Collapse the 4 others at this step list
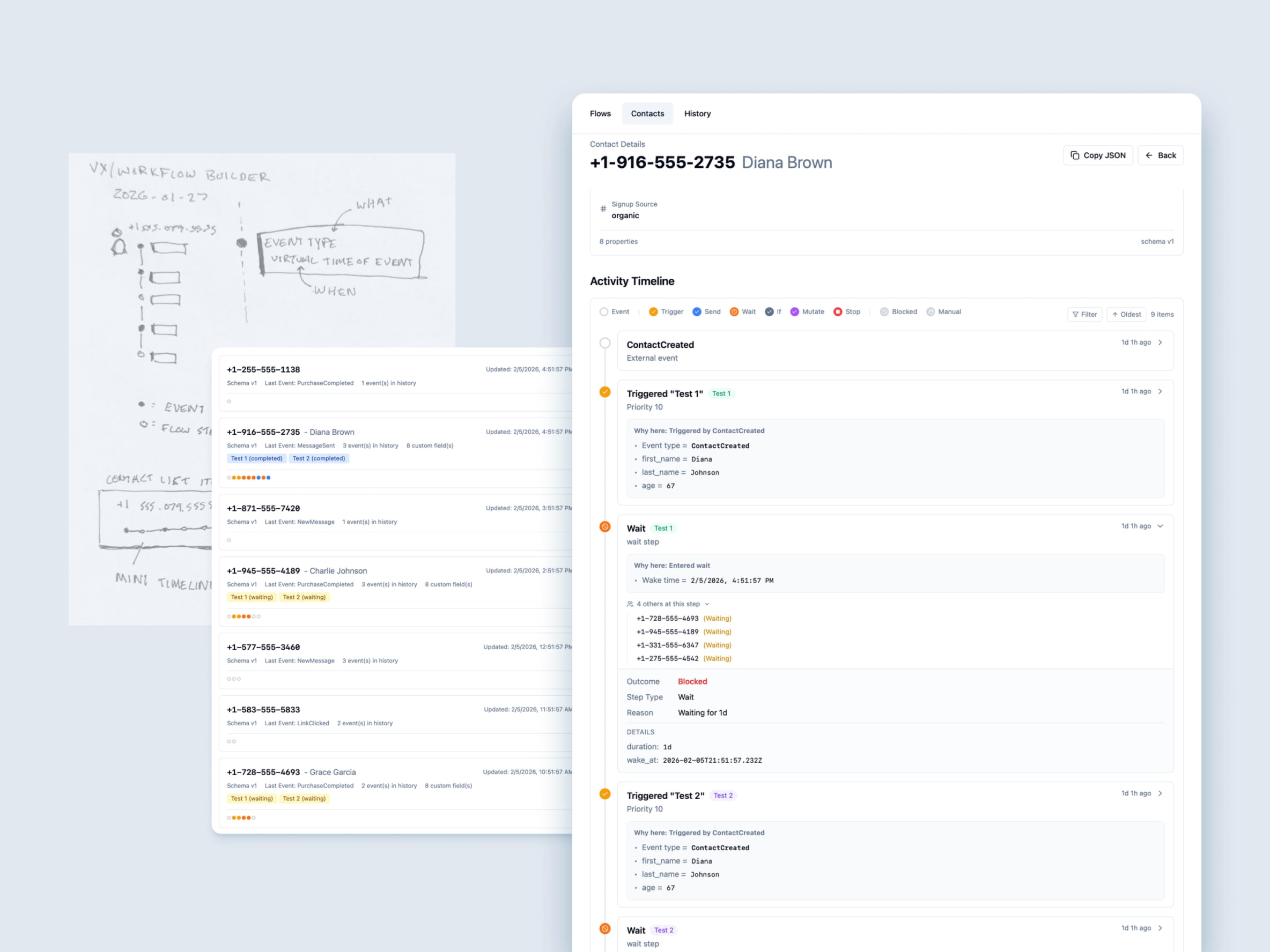The height and width of the screenshot is (952, 1270). [668, 604]
